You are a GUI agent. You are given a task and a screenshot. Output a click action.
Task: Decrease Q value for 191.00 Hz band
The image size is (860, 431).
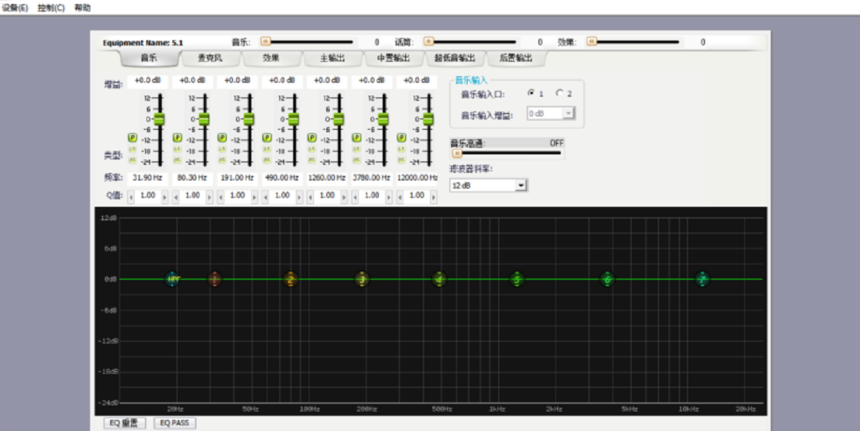(x=220, y=197)
